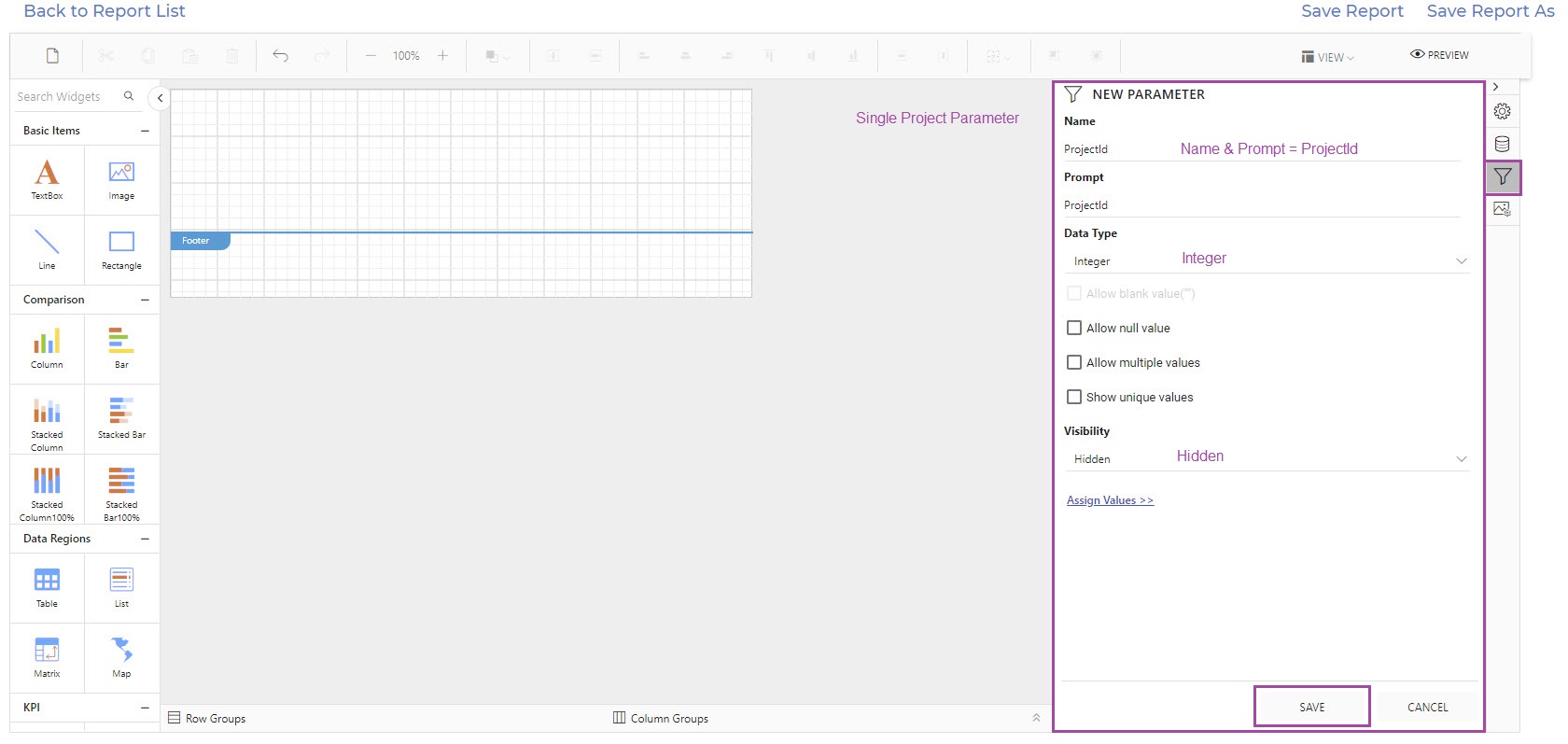Click the Delete trash icon in toolbar
The height and width of the screenshot is (744, 1568).
[231, 56]
